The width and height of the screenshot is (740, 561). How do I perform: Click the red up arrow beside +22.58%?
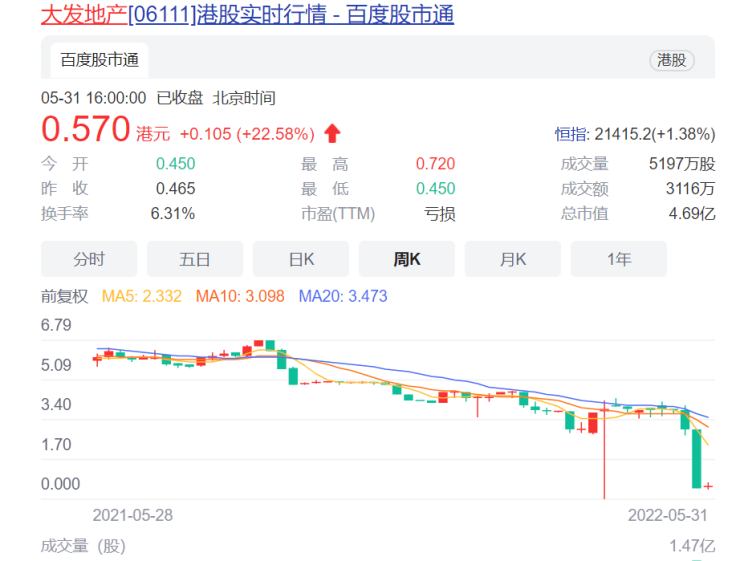click(x=333, y=133)
